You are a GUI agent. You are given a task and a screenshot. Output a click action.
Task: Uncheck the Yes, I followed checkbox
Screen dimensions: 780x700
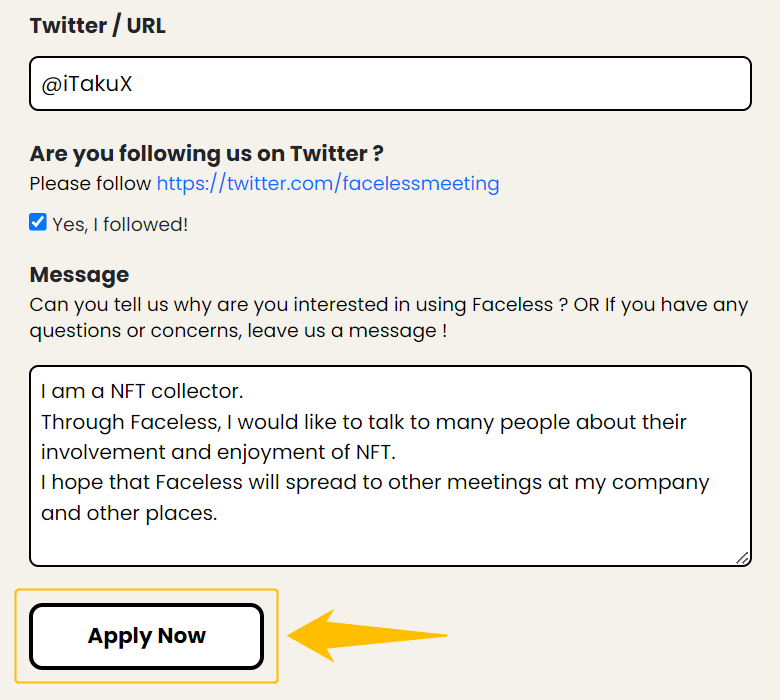[38, 222]
